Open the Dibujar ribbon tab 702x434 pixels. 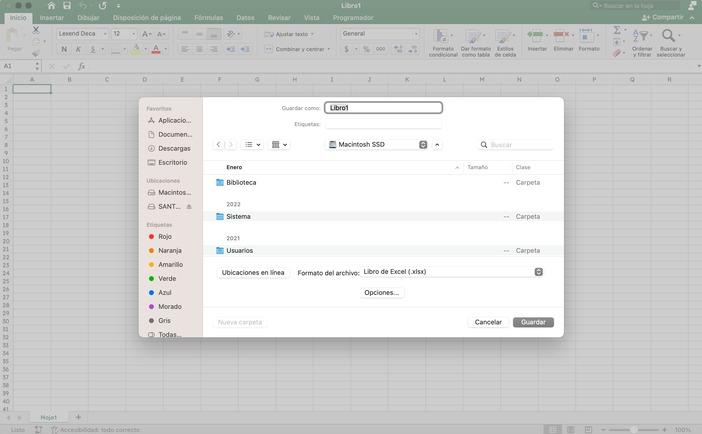[x=88, y=17]
